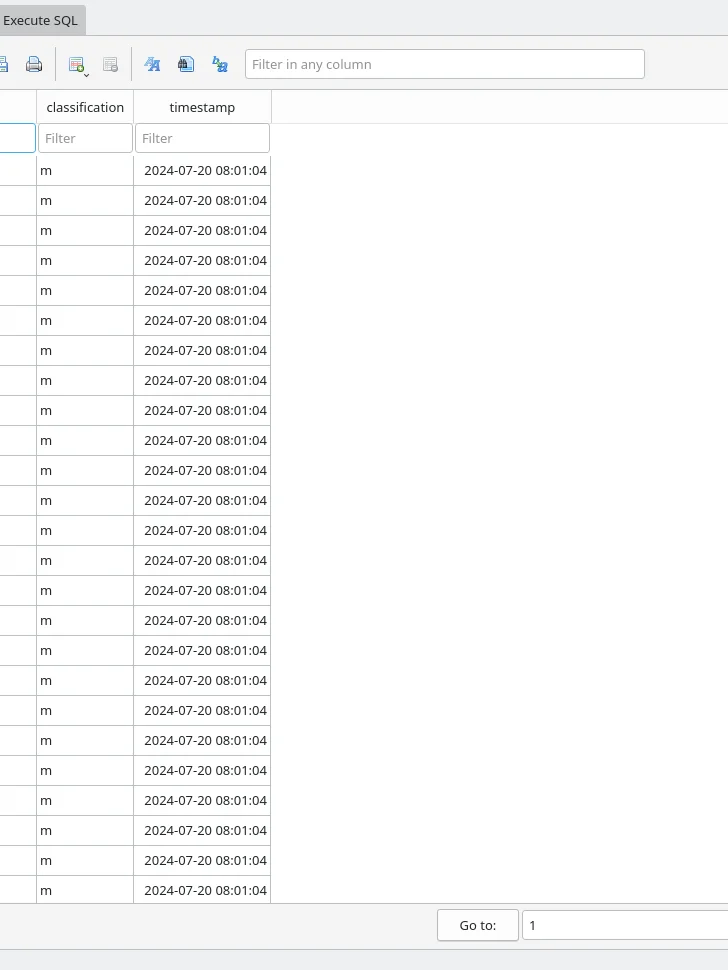This screenshot has height=970, width=728.
Task: Click the timestamp column Filter box
Action: tap(202, 138)
